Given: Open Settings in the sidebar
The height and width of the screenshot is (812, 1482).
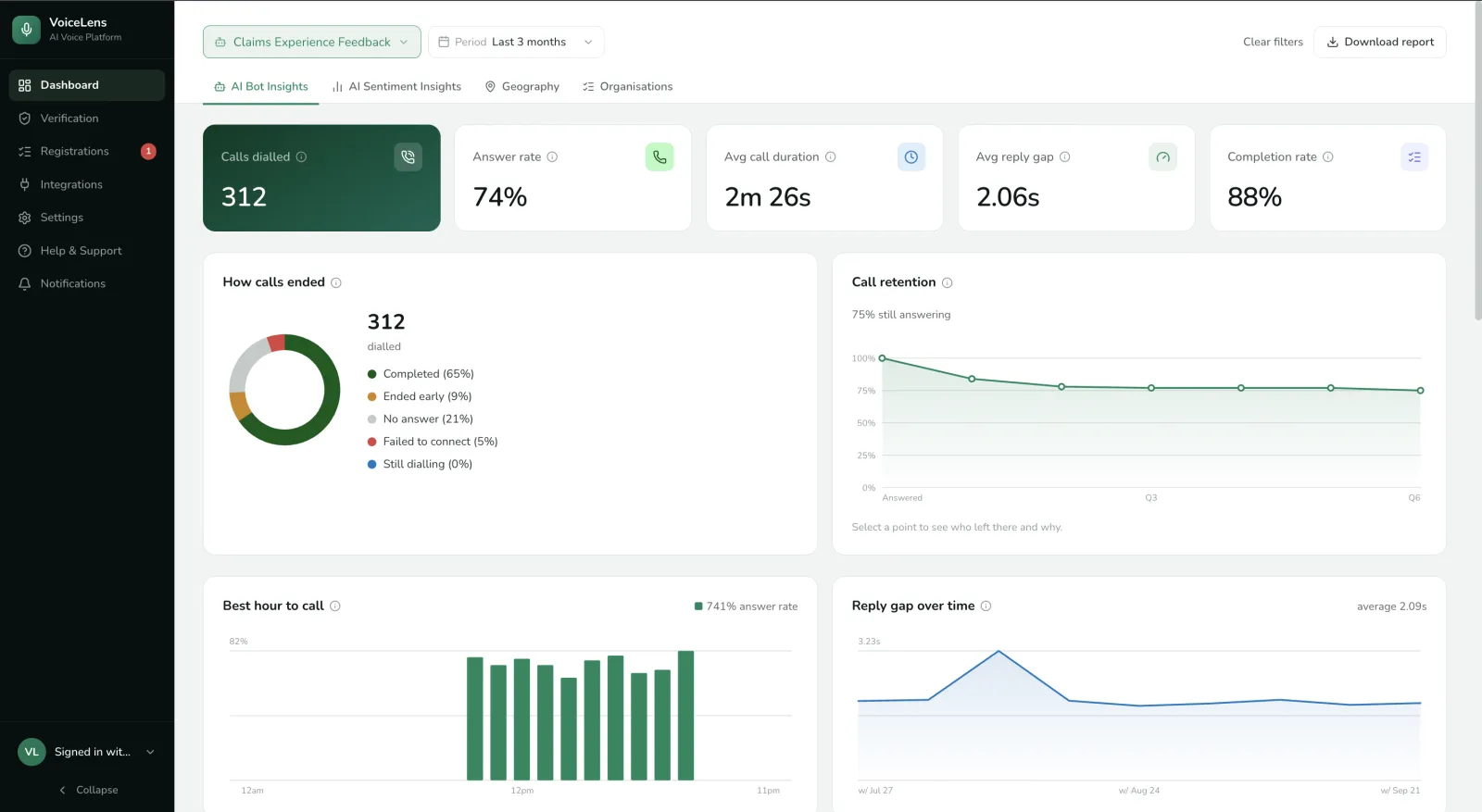Looking at the screenshot, I should tap(87, 218).
